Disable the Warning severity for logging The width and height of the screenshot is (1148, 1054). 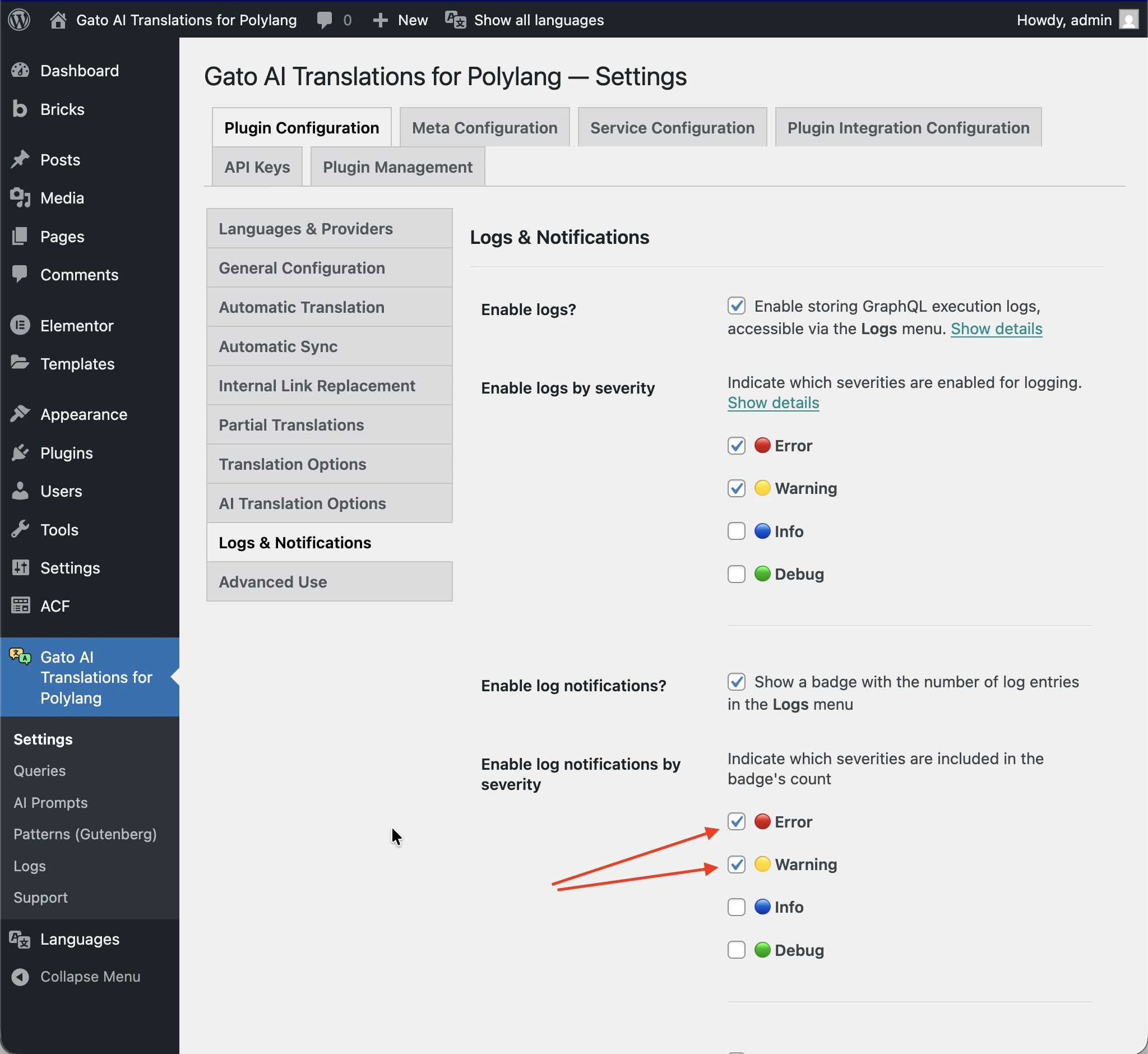click(x=736, y=488)
